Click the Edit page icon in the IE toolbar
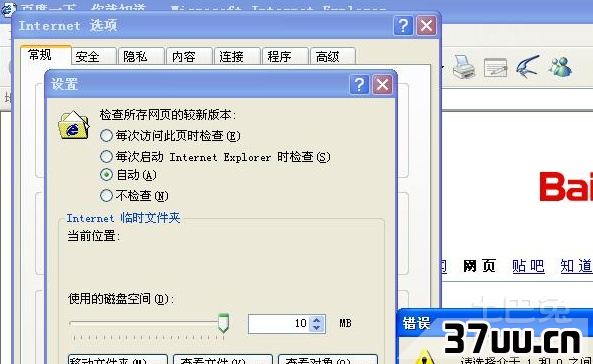This screenshot has width=593, height=364. pos(495,67)
